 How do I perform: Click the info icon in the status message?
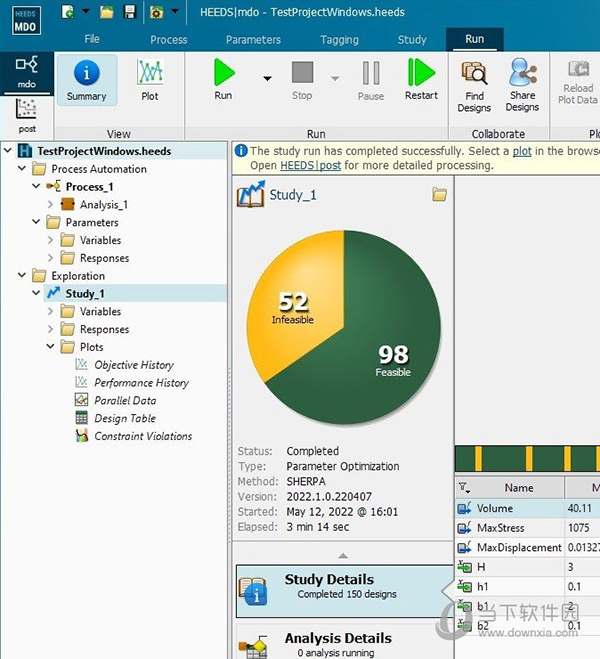tap(241, 150)
